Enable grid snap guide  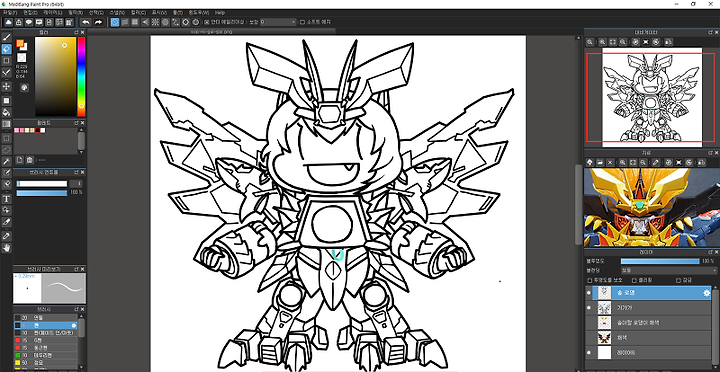135,22
